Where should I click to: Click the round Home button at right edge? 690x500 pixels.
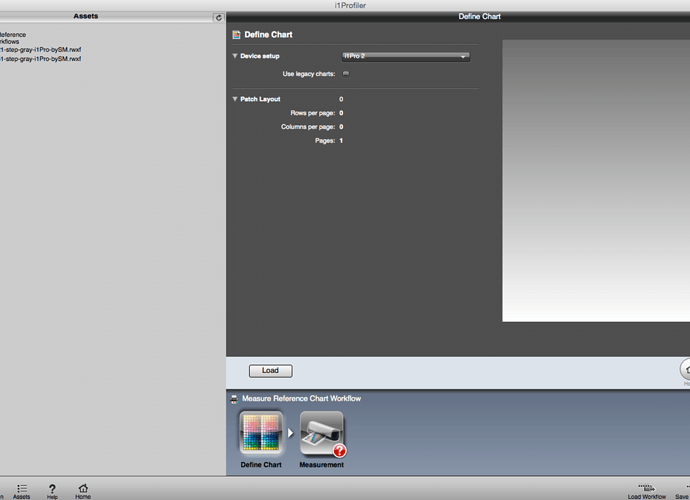click(685, 369)
